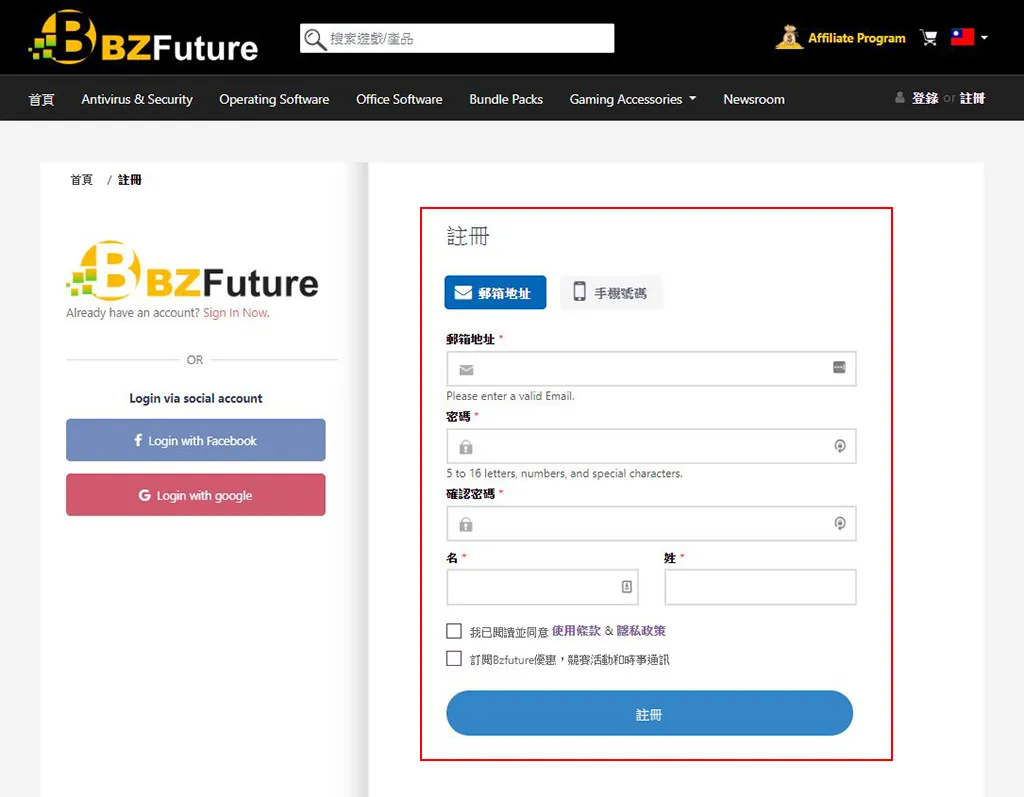Click the Affiliate Program money bag icon

point(789,37)
